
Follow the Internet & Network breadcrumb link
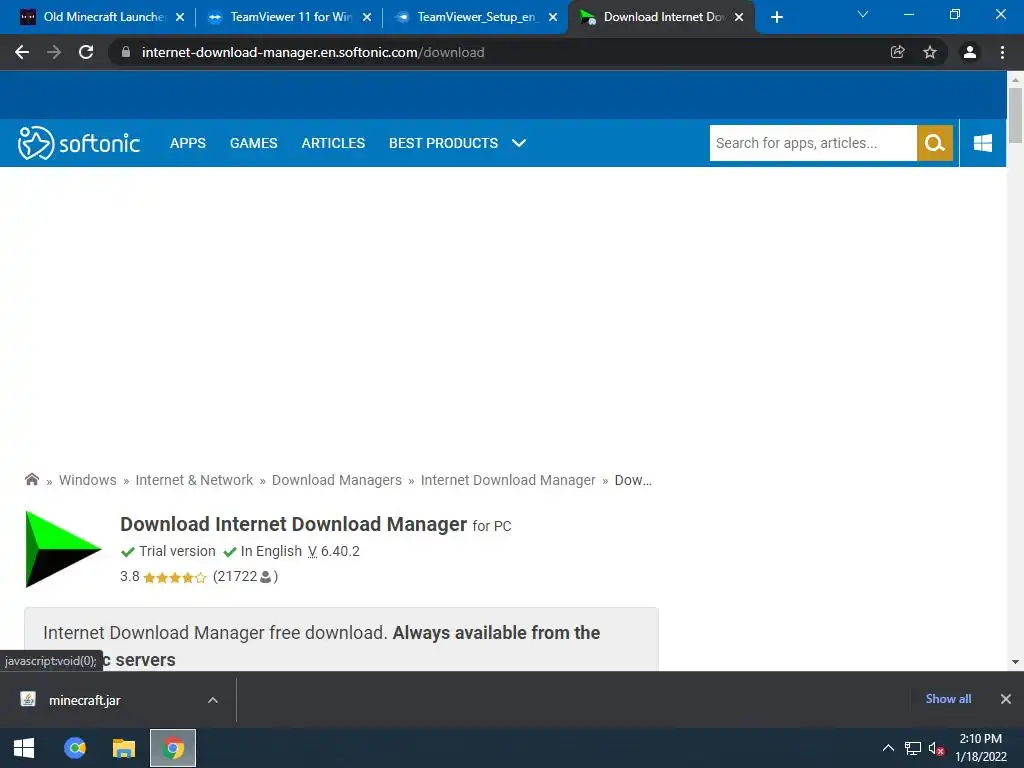[194, 480]
